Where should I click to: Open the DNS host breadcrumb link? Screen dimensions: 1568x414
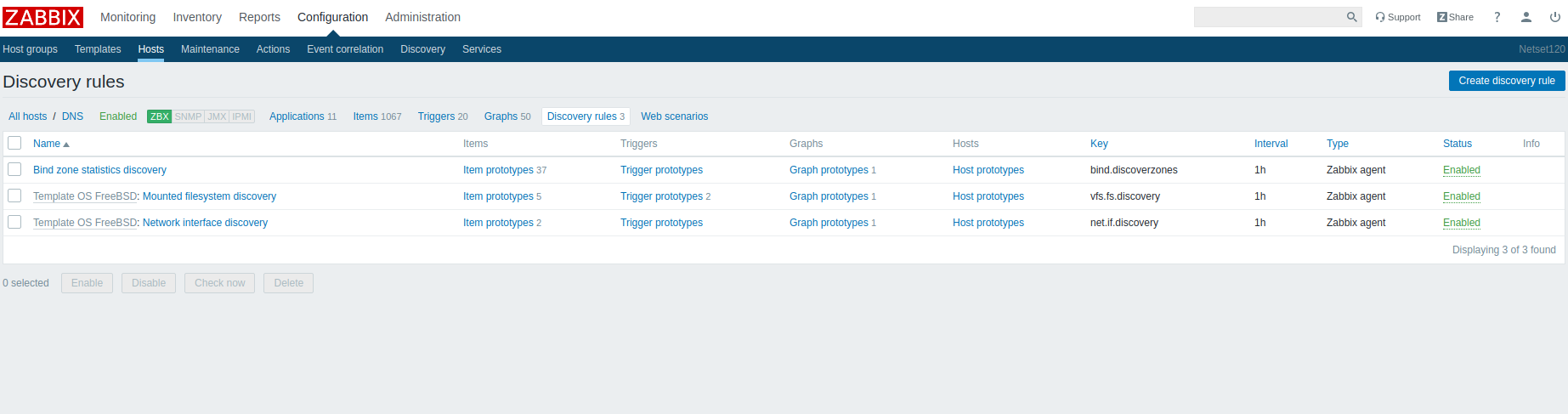pos(72,116)
